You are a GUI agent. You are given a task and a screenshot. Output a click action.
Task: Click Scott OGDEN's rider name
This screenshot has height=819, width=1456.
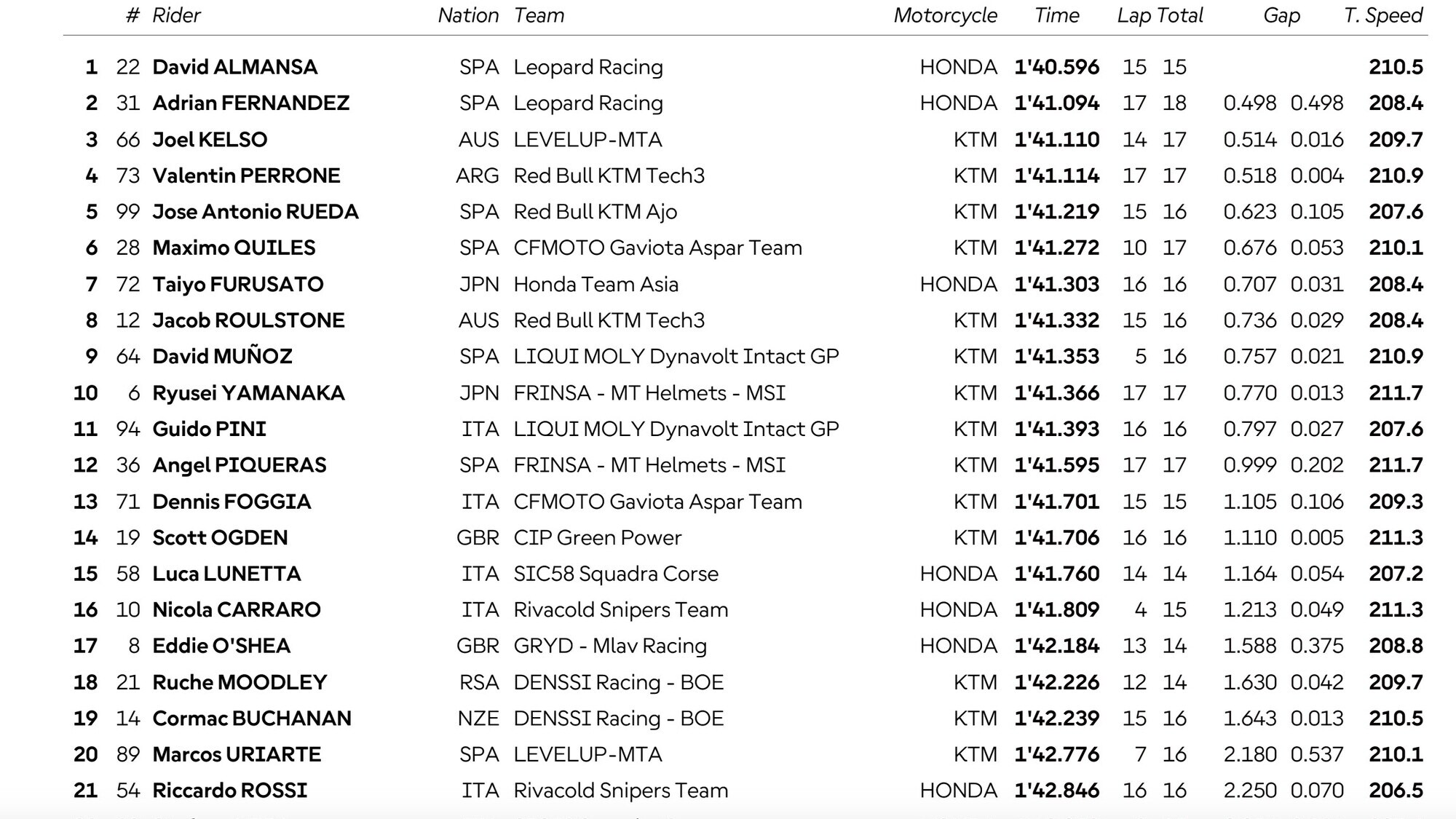[x=220, y=538]
